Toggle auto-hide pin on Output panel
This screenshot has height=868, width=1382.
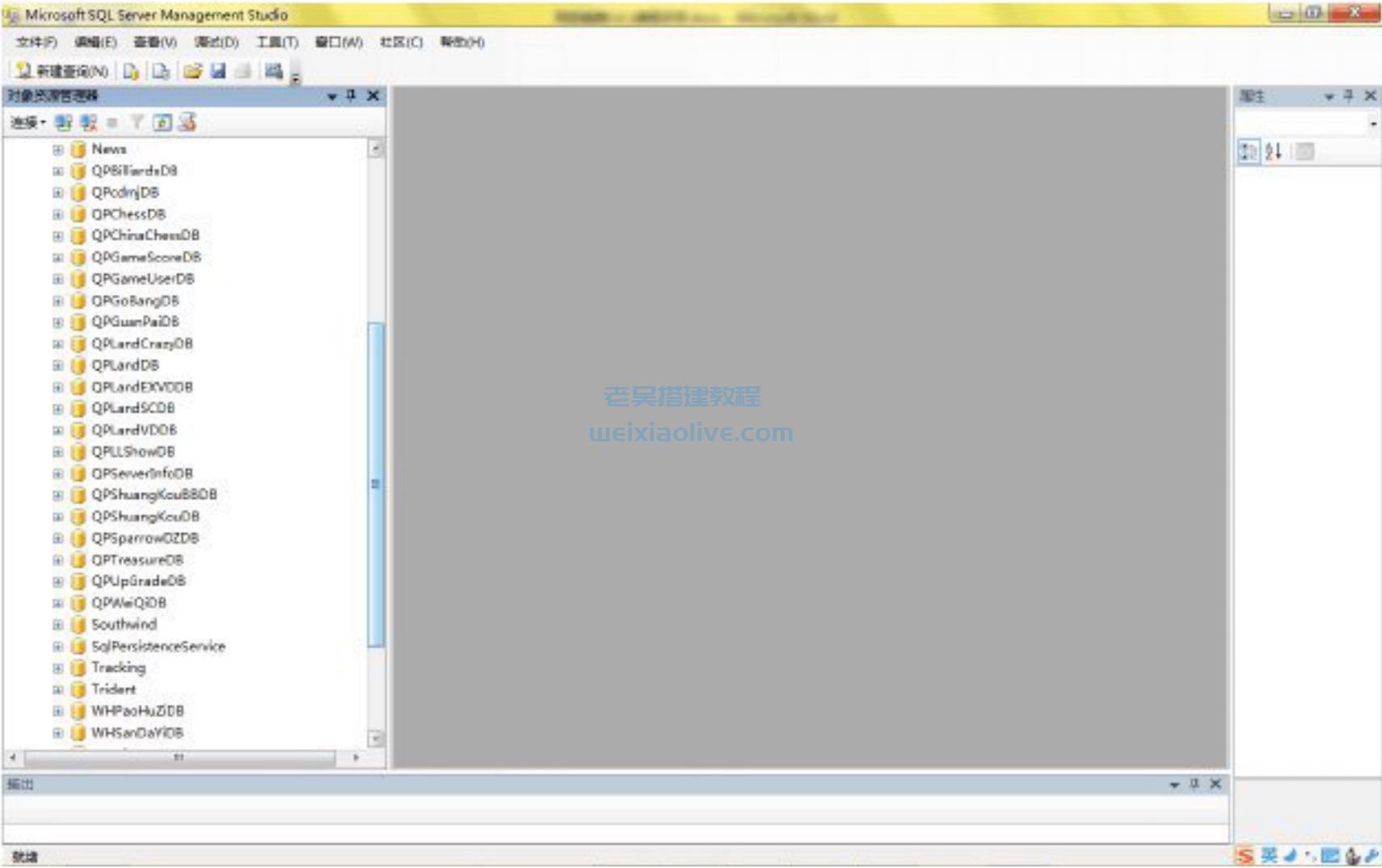[x=1195, y=784]
